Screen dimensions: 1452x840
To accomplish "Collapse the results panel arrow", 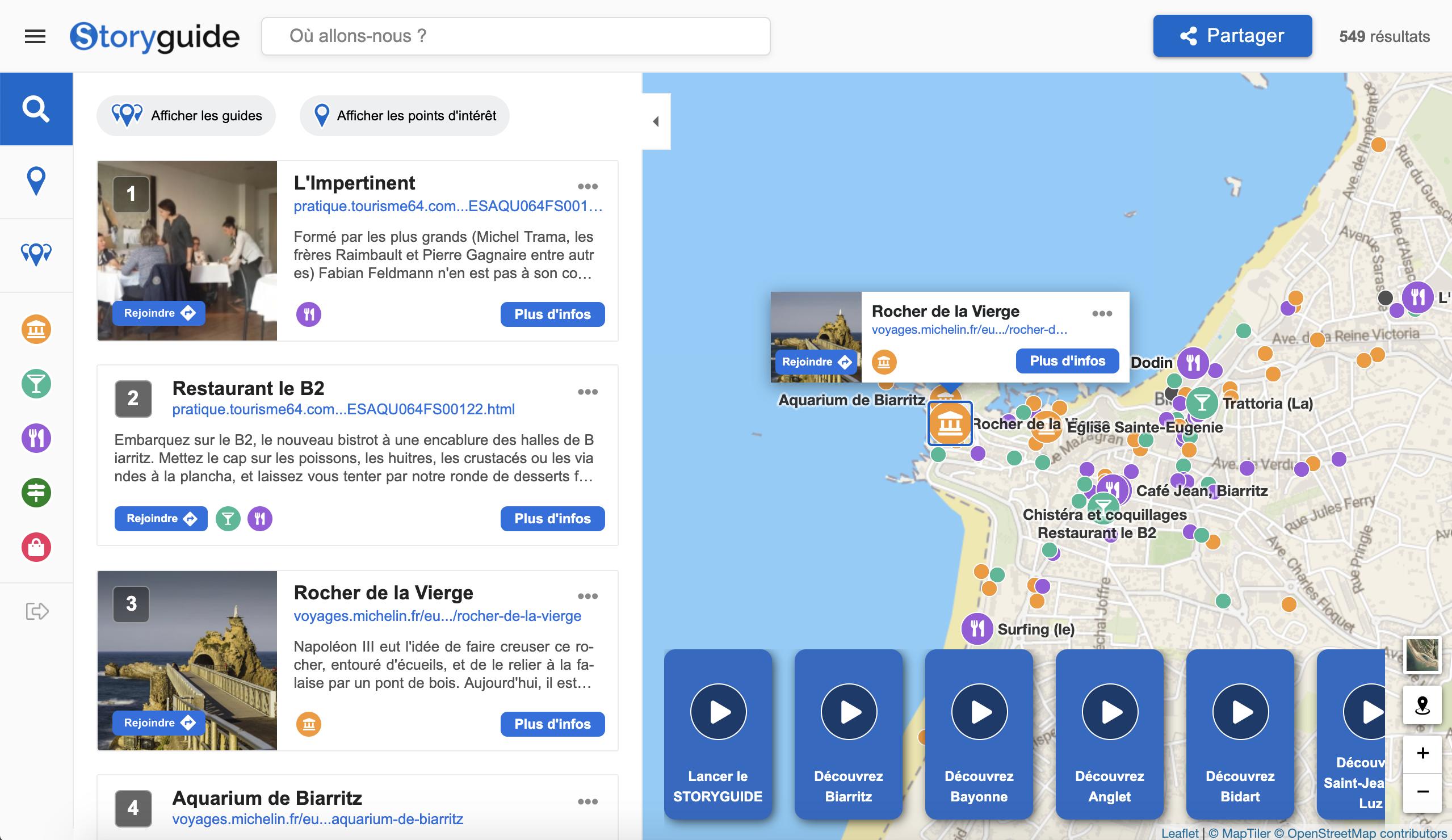I will tap(656, 121).
